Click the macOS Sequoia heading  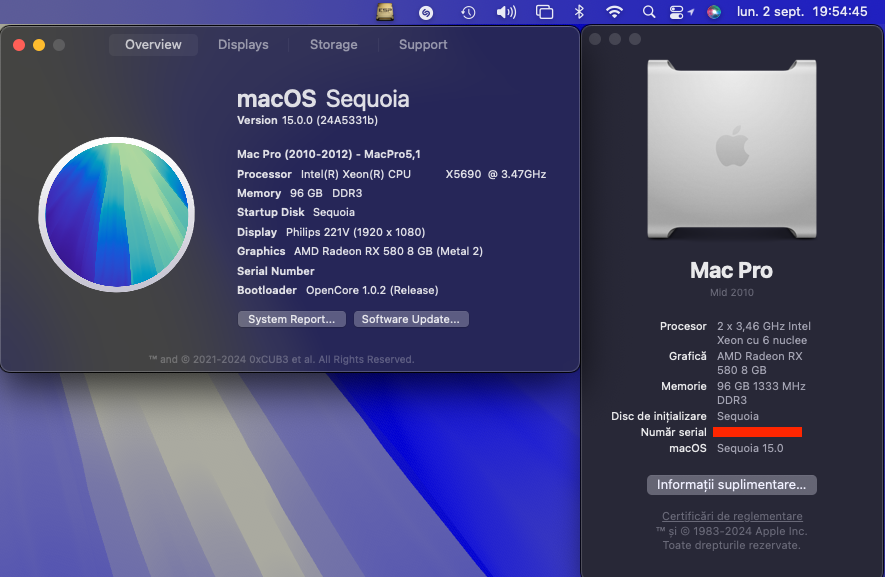323,99
